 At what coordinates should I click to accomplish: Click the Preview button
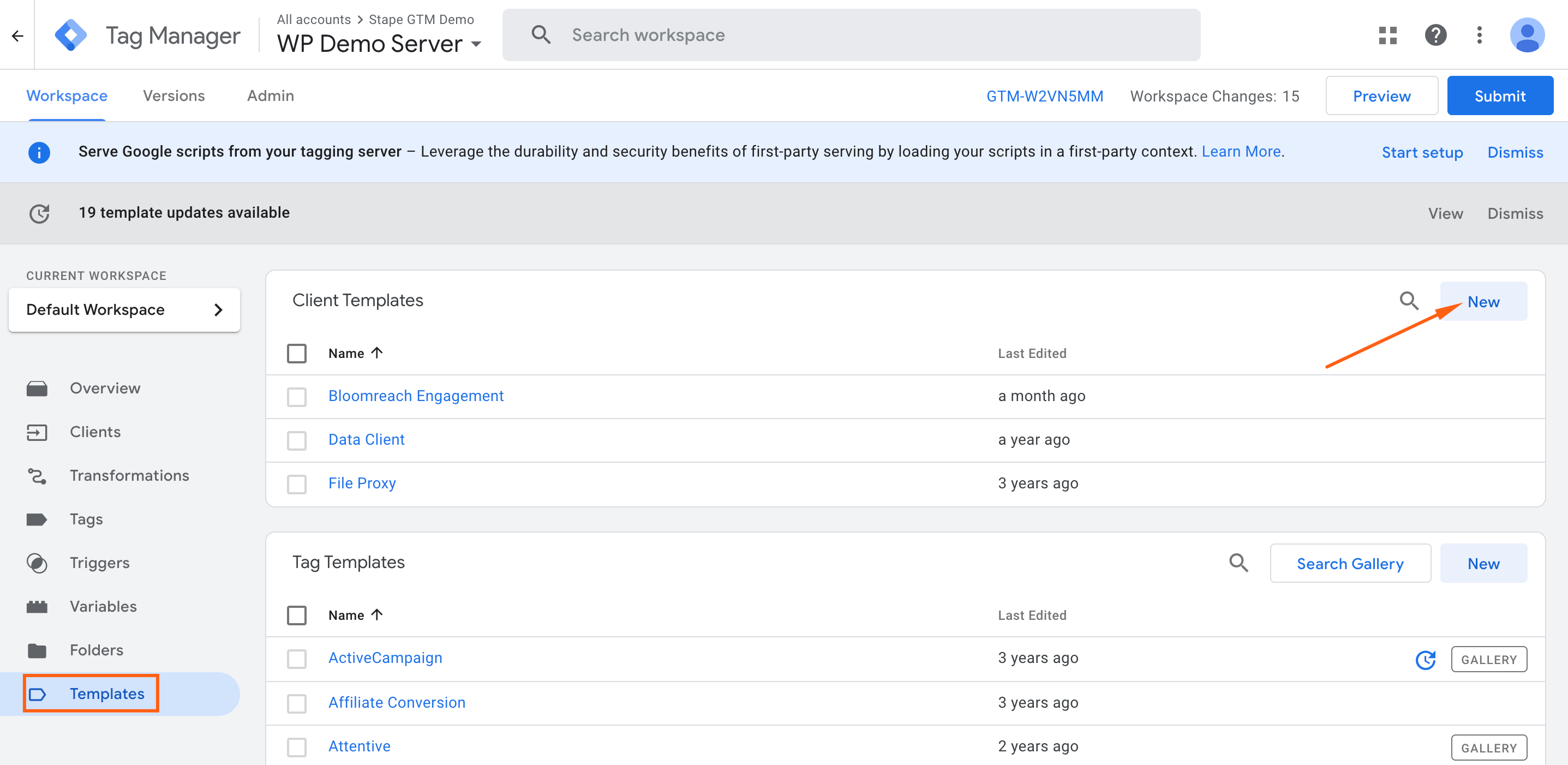pyautogui.click(x=1382, y=96)
